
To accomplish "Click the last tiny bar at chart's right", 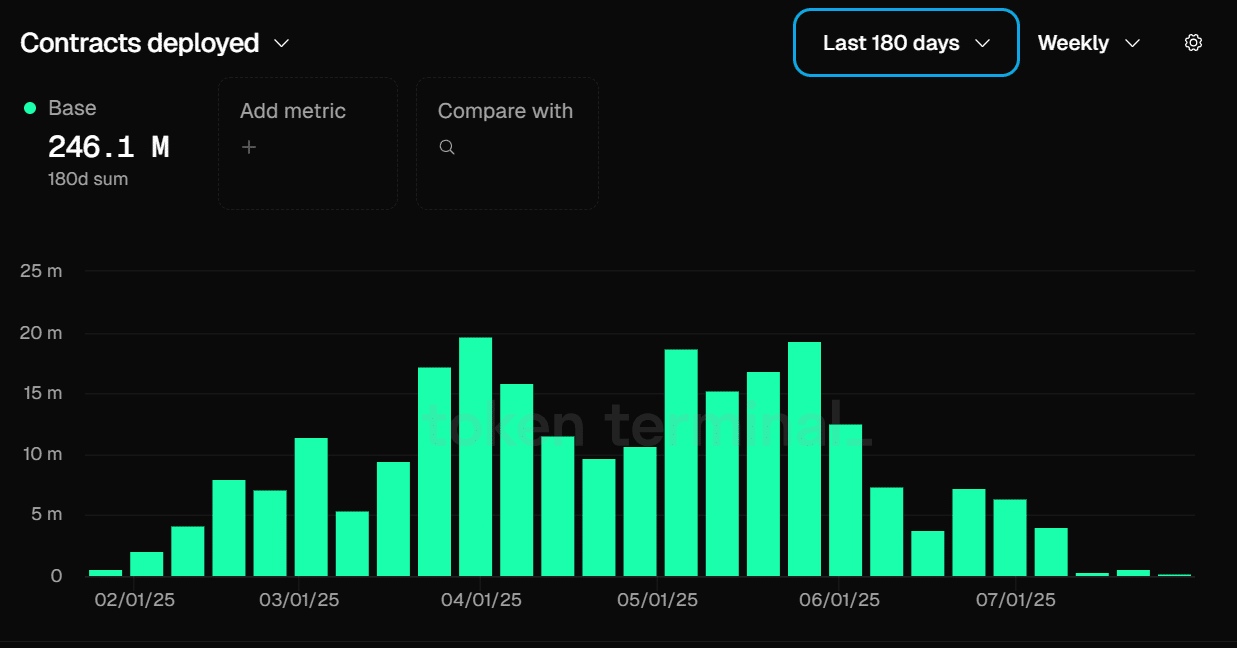I will [1174, 575].
